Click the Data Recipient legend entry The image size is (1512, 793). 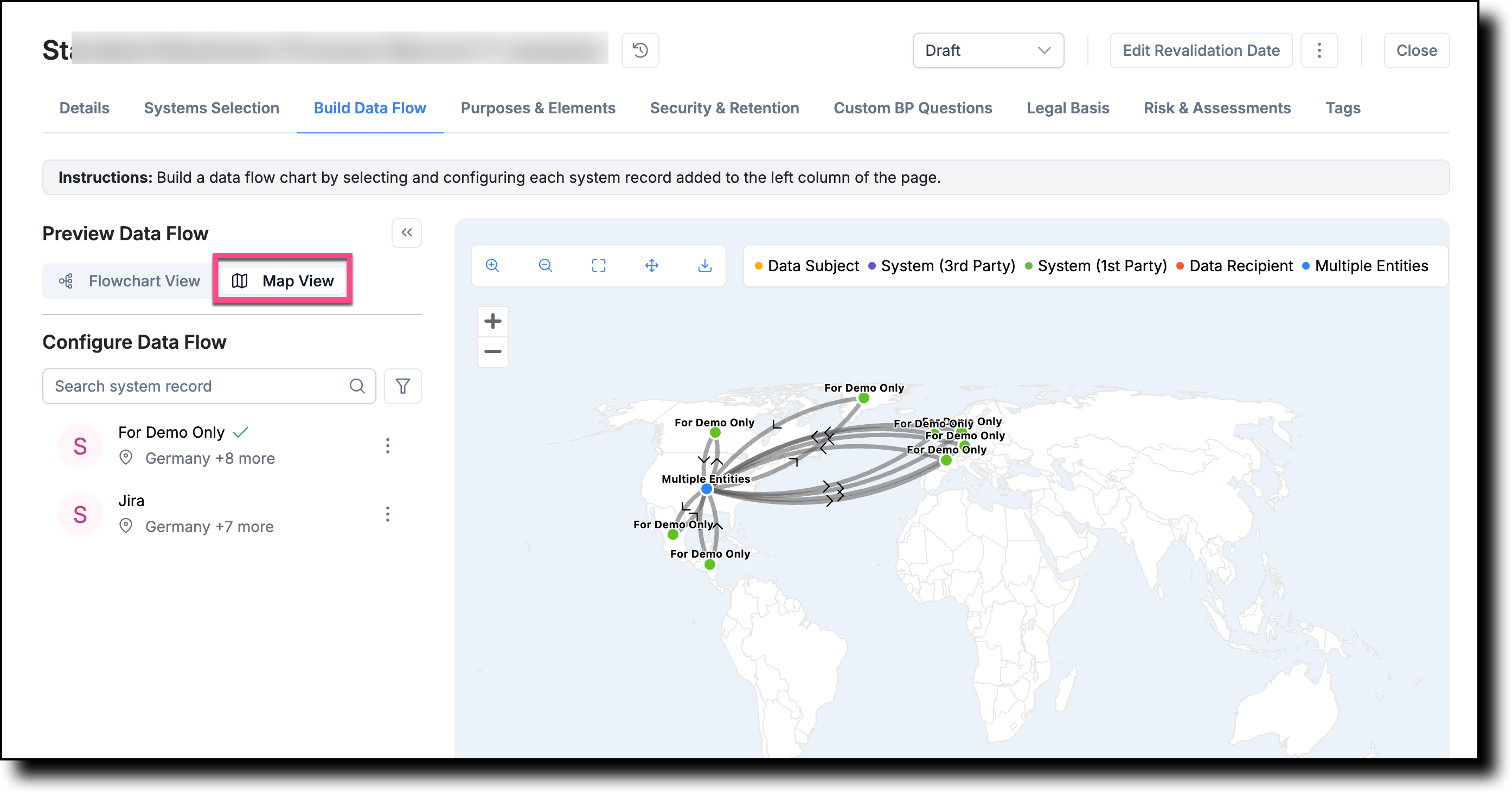(1234, 266)
